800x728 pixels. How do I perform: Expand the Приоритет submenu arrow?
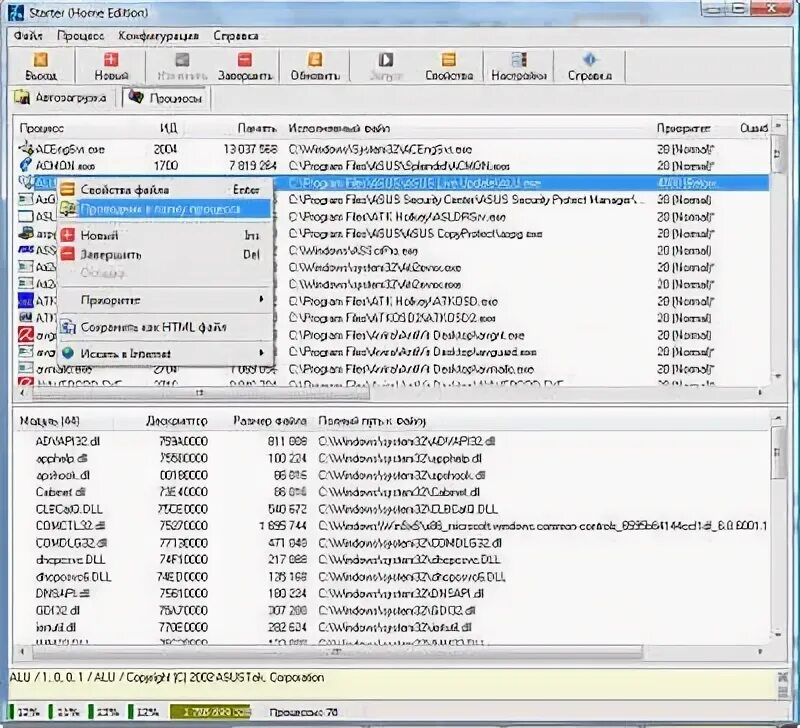click(x=261, y=299)
